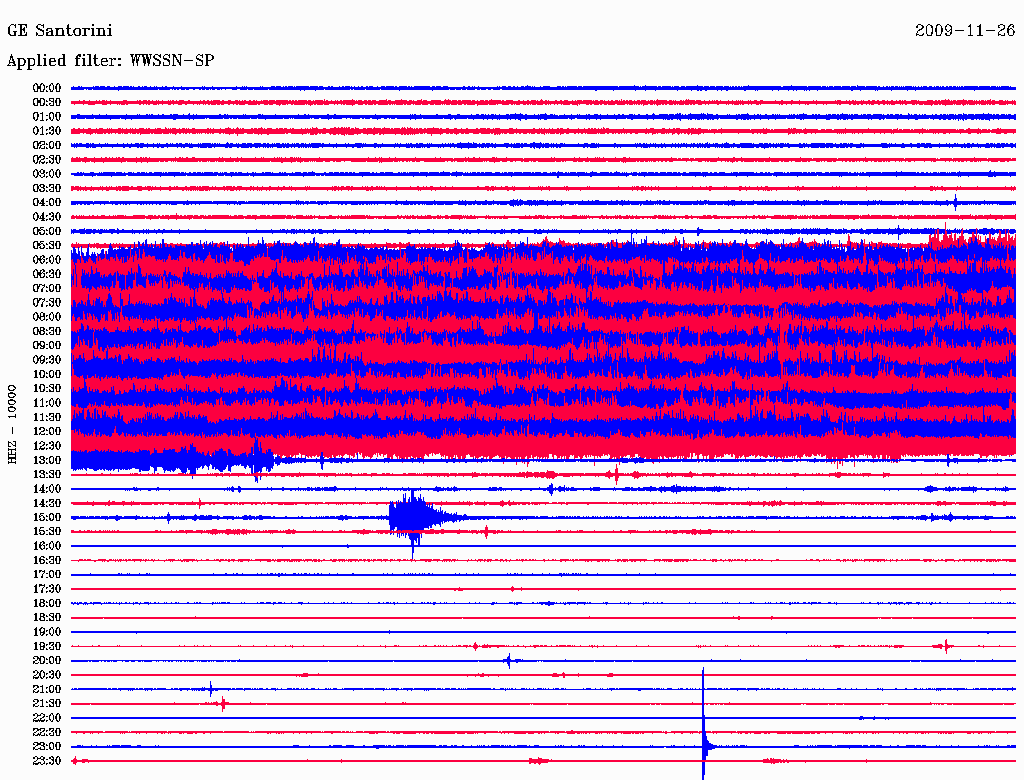Select the 08:00 time label
Screen dimensions: 1024x780
pos(47,317)
